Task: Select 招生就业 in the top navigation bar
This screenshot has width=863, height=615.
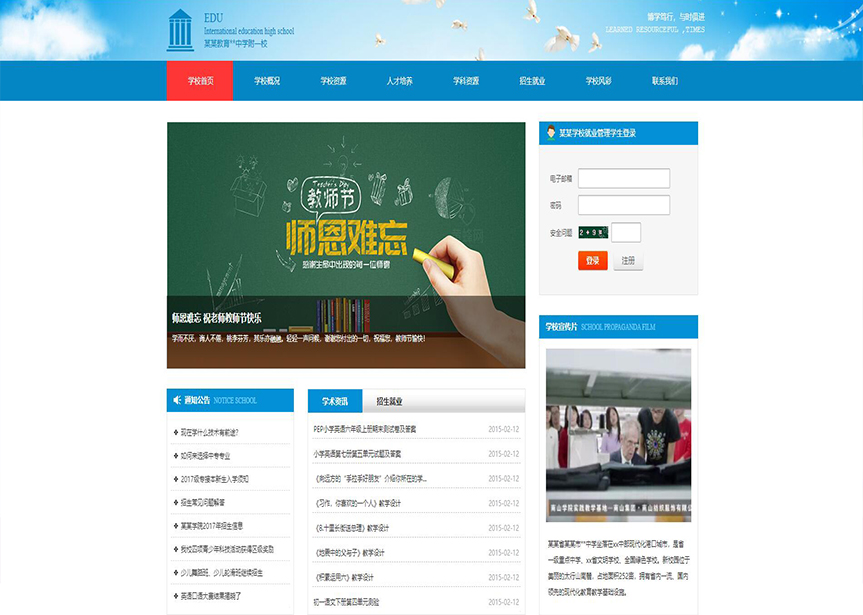Action: tap(532, 81)
